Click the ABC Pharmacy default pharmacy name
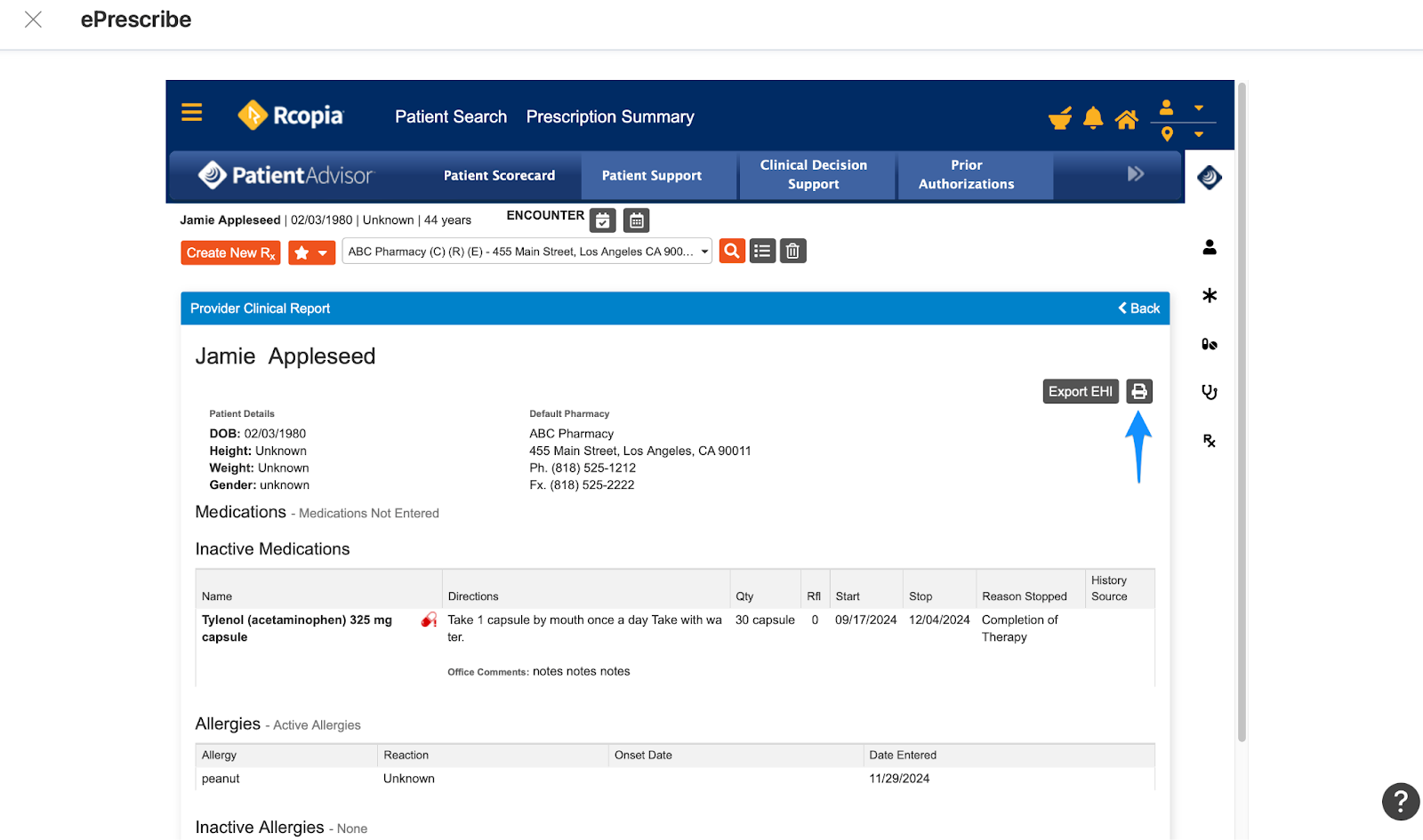 (572, 434)
